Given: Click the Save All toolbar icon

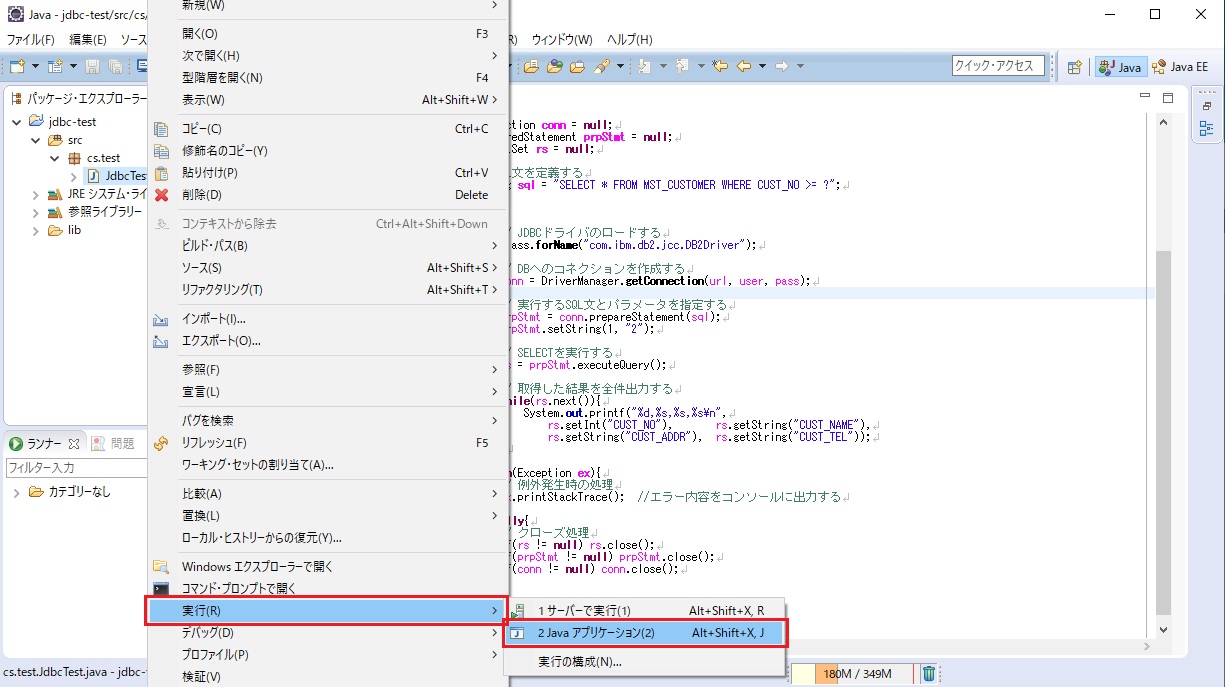Looking at the screenshot, I should (x=115, y=66).
